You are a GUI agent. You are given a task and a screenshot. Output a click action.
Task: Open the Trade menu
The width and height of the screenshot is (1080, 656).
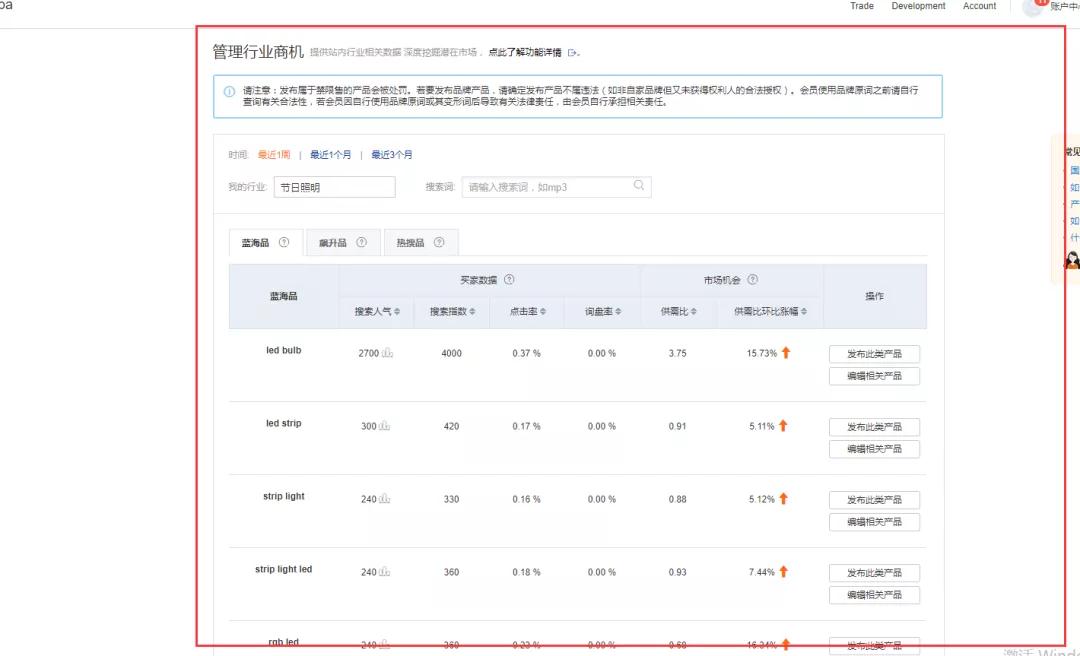[x=861, y=7]
